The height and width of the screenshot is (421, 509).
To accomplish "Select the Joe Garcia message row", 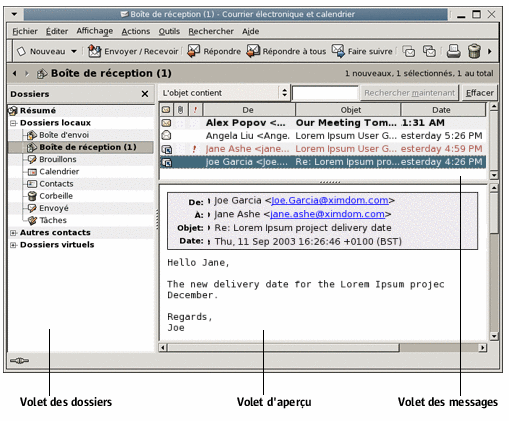I will click(x=323, y=162).
